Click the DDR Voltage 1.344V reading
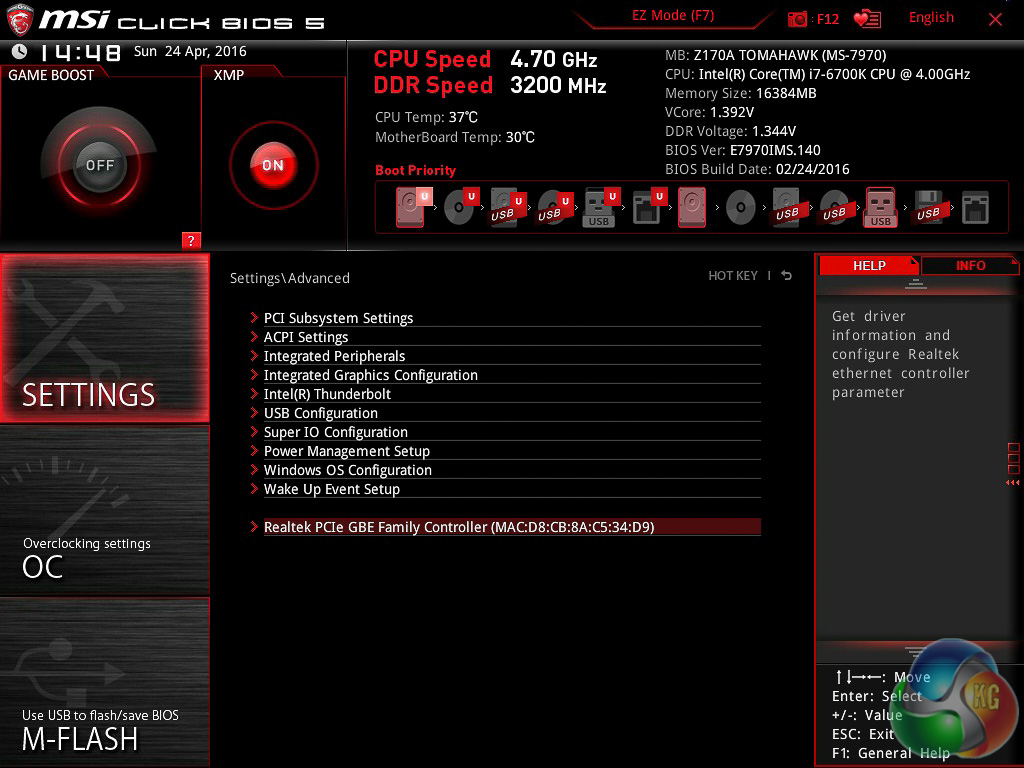 pyautogui.click(x=730, y=131)
